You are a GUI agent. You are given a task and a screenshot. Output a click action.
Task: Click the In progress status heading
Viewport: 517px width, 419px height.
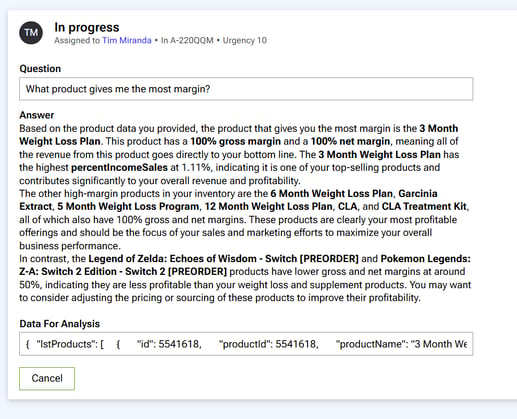87,27
